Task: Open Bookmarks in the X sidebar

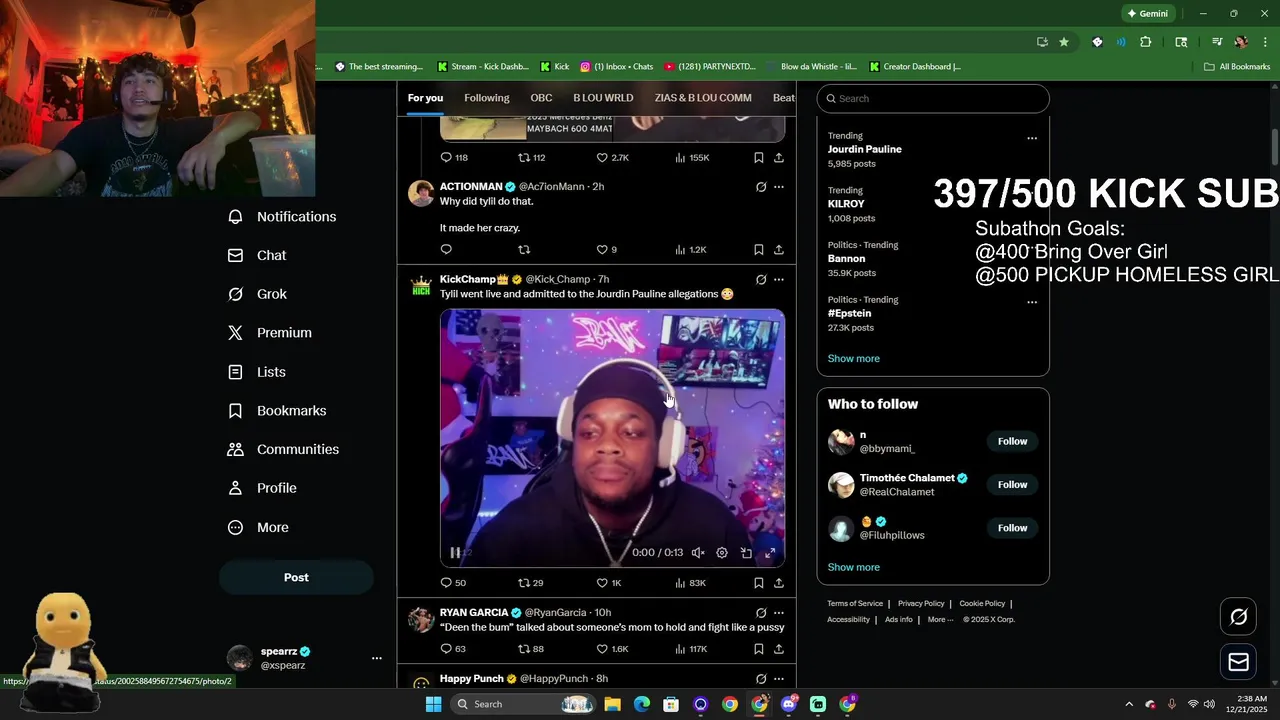Action: 277,411
